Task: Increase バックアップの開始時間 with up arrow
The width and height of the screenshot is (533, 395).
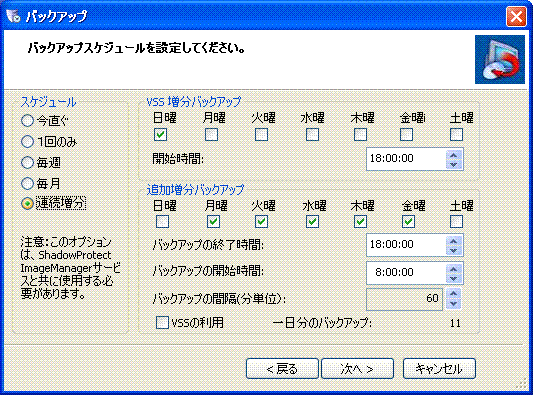Action: pyautogui.click(x=453, y=269)
